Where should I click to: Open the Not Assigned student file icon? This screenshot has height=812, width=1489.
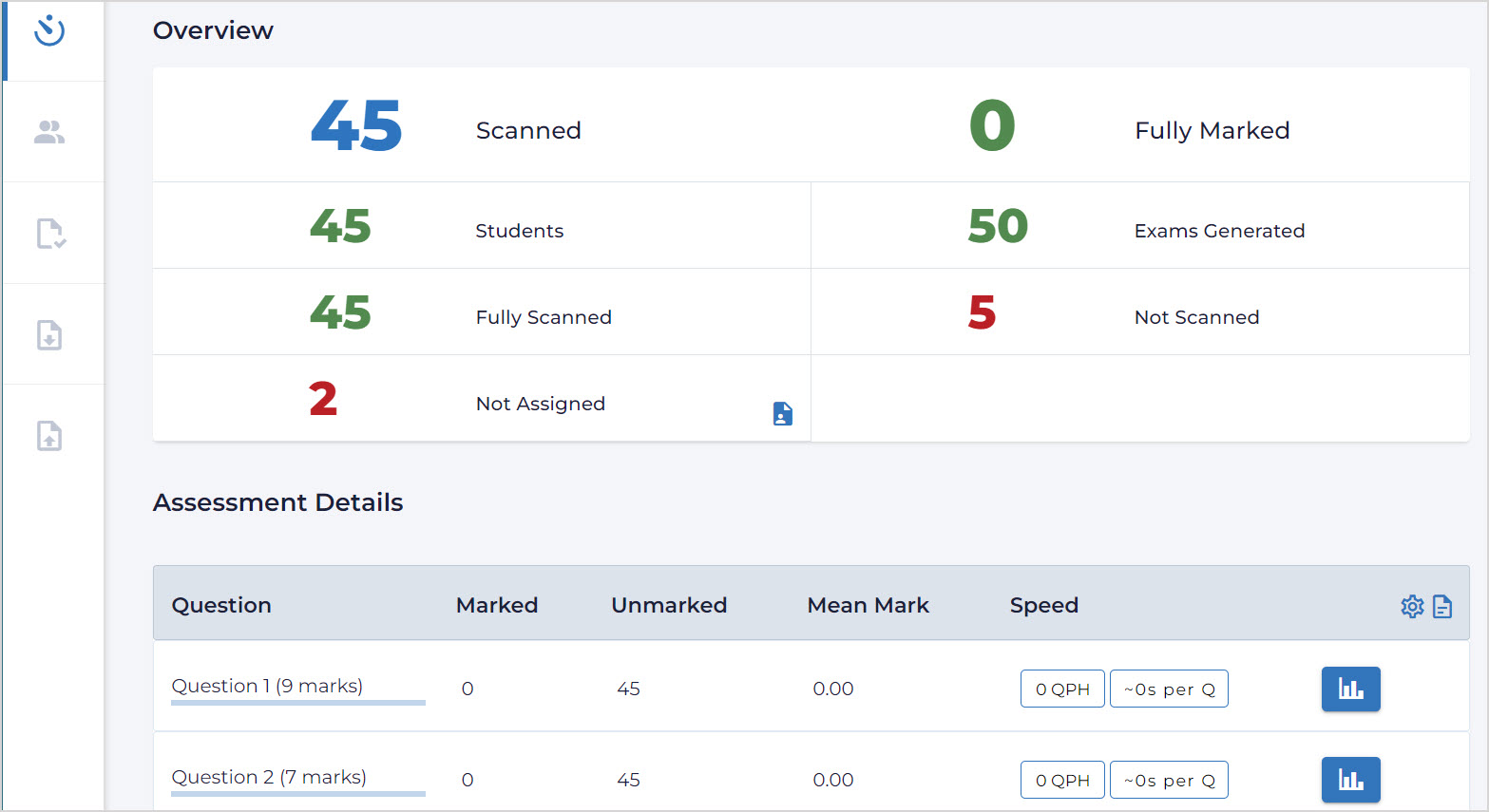(782, 414)
